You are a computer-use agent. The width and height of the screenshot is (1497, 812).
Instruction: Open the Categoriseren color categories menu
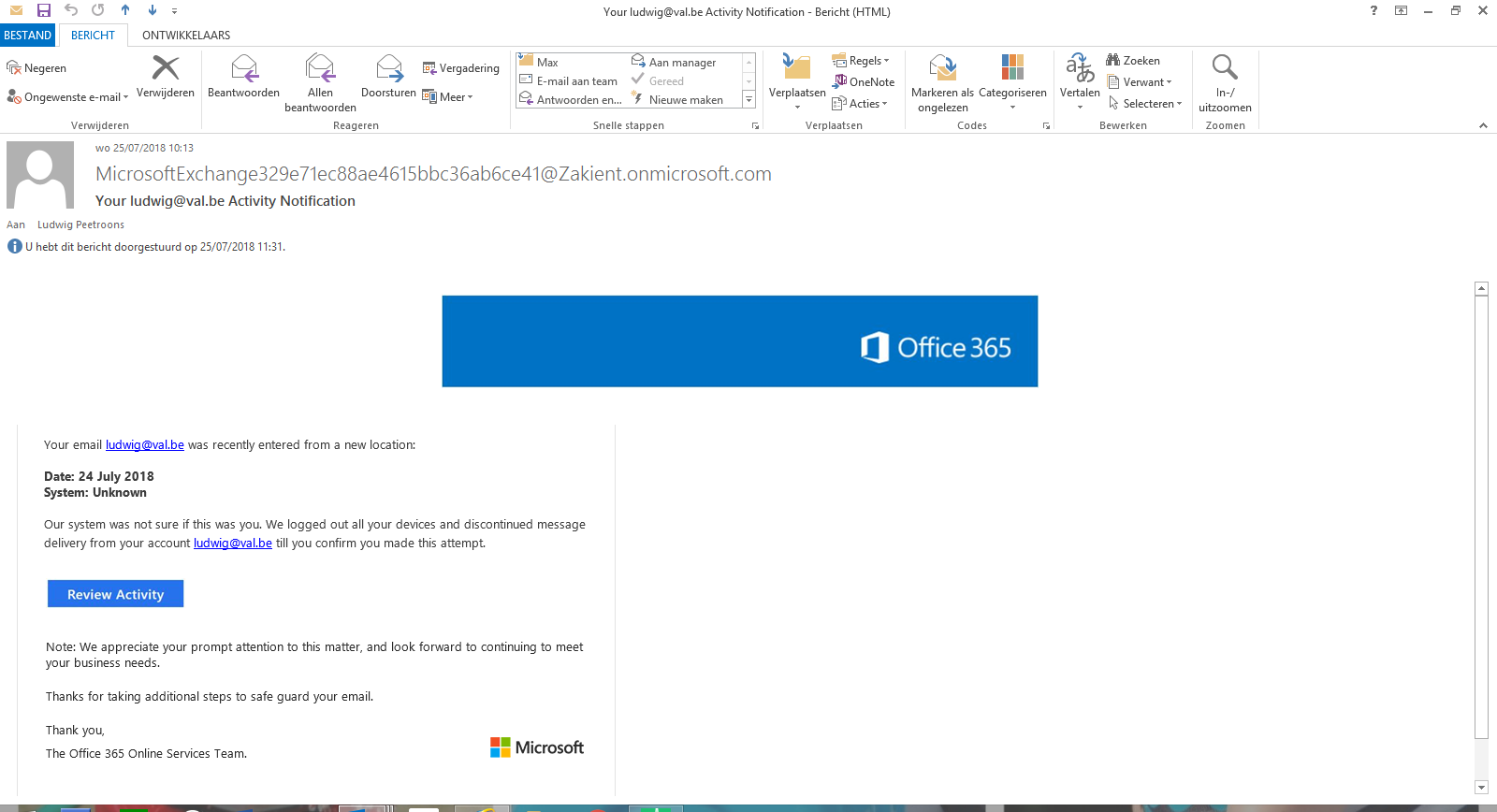point(1012,82)
